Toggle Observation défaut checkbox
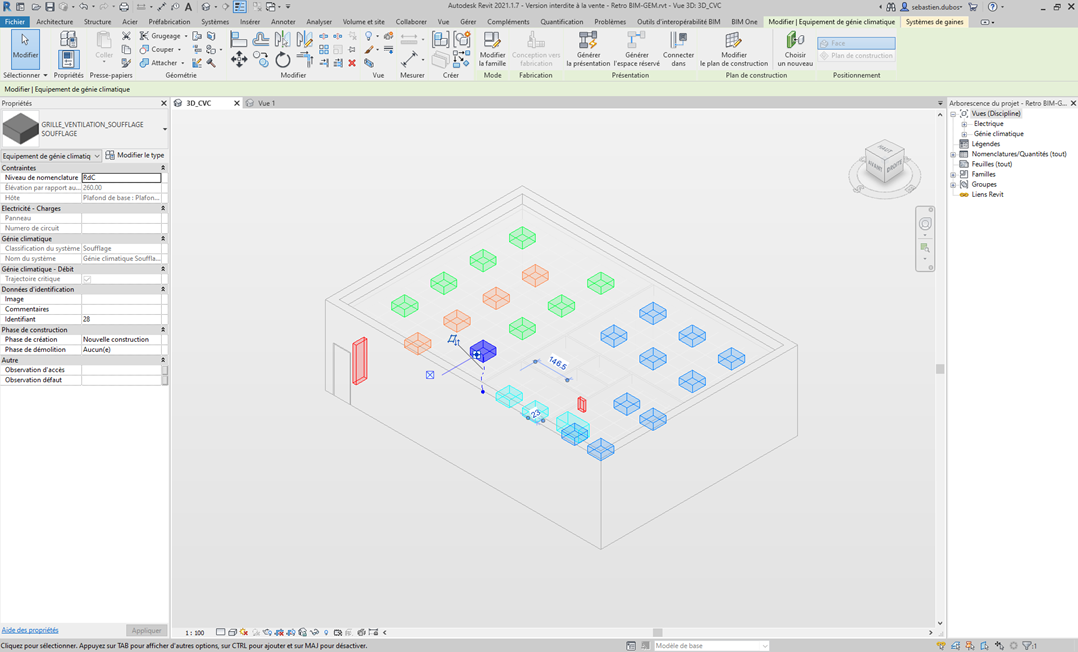 [x=165, y=380]
